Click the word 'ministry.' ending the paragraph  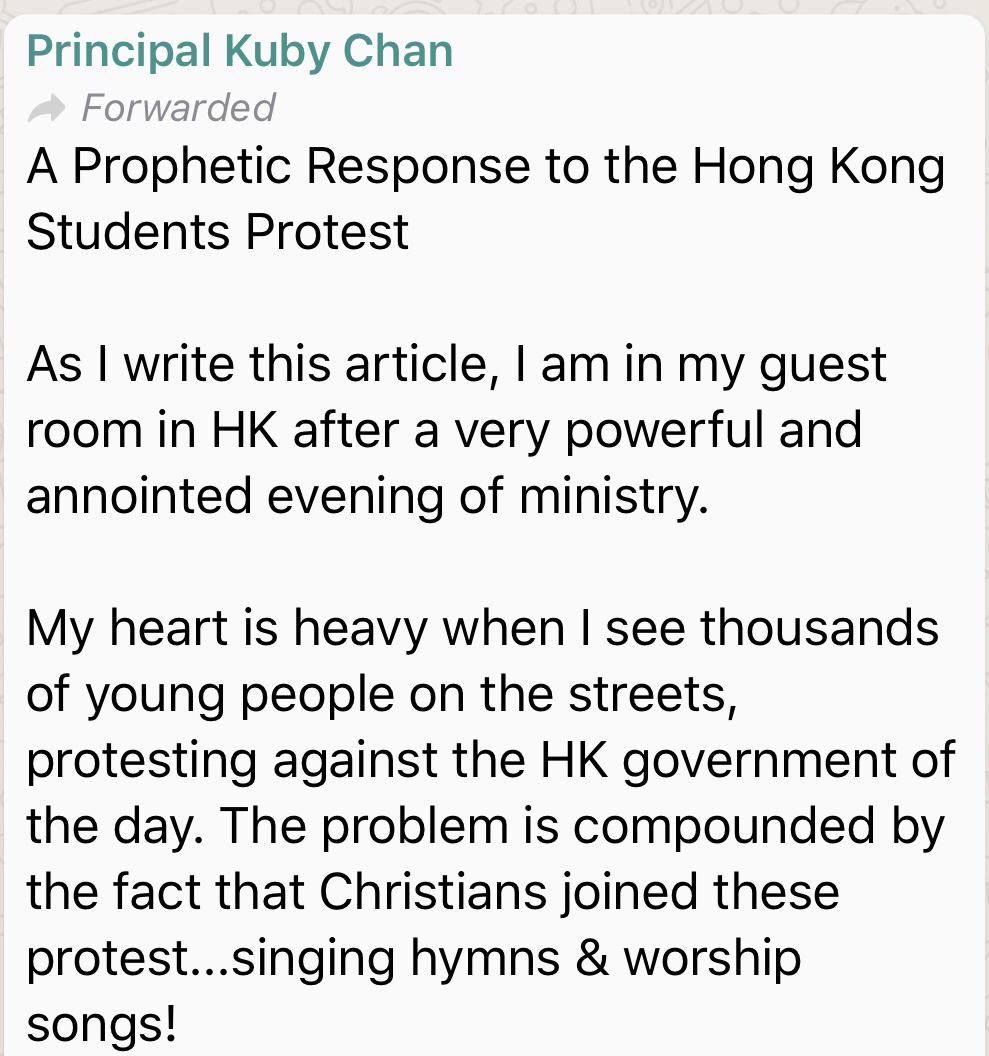[x=614, y=497]
